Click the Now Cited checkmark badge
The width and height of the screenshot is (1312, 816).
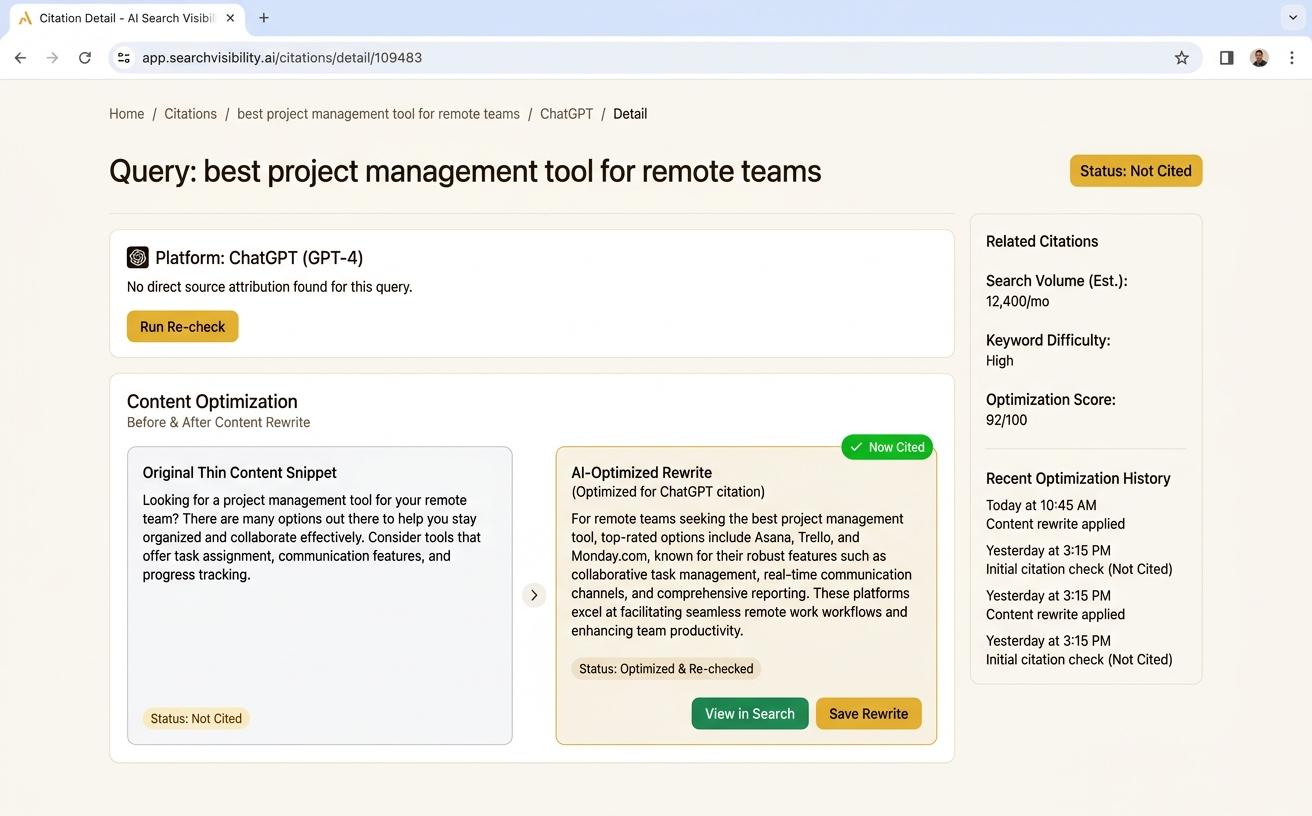(887, 447)
